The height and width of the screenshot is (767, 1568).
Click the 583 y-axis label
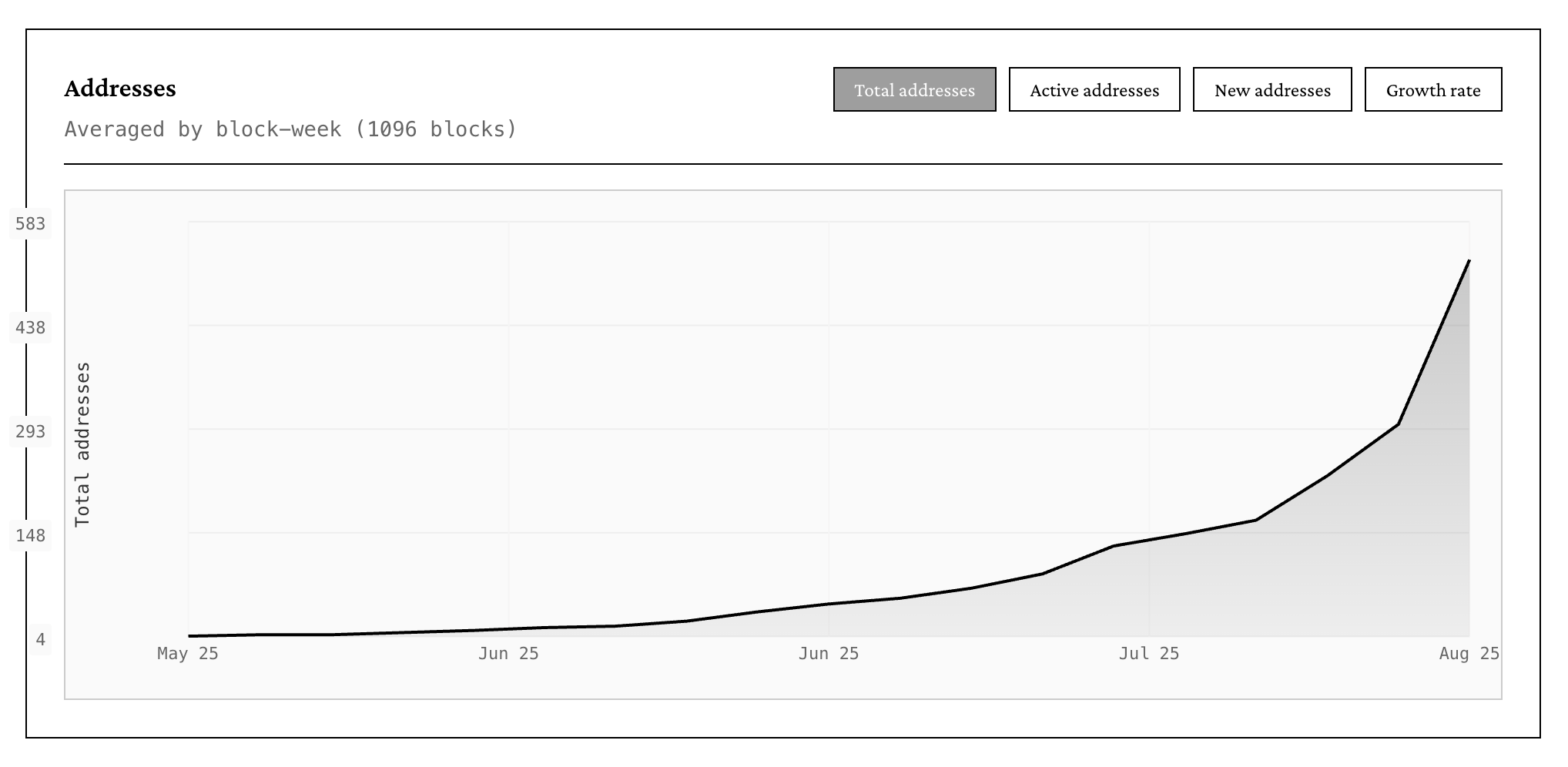tap(31, 224)
